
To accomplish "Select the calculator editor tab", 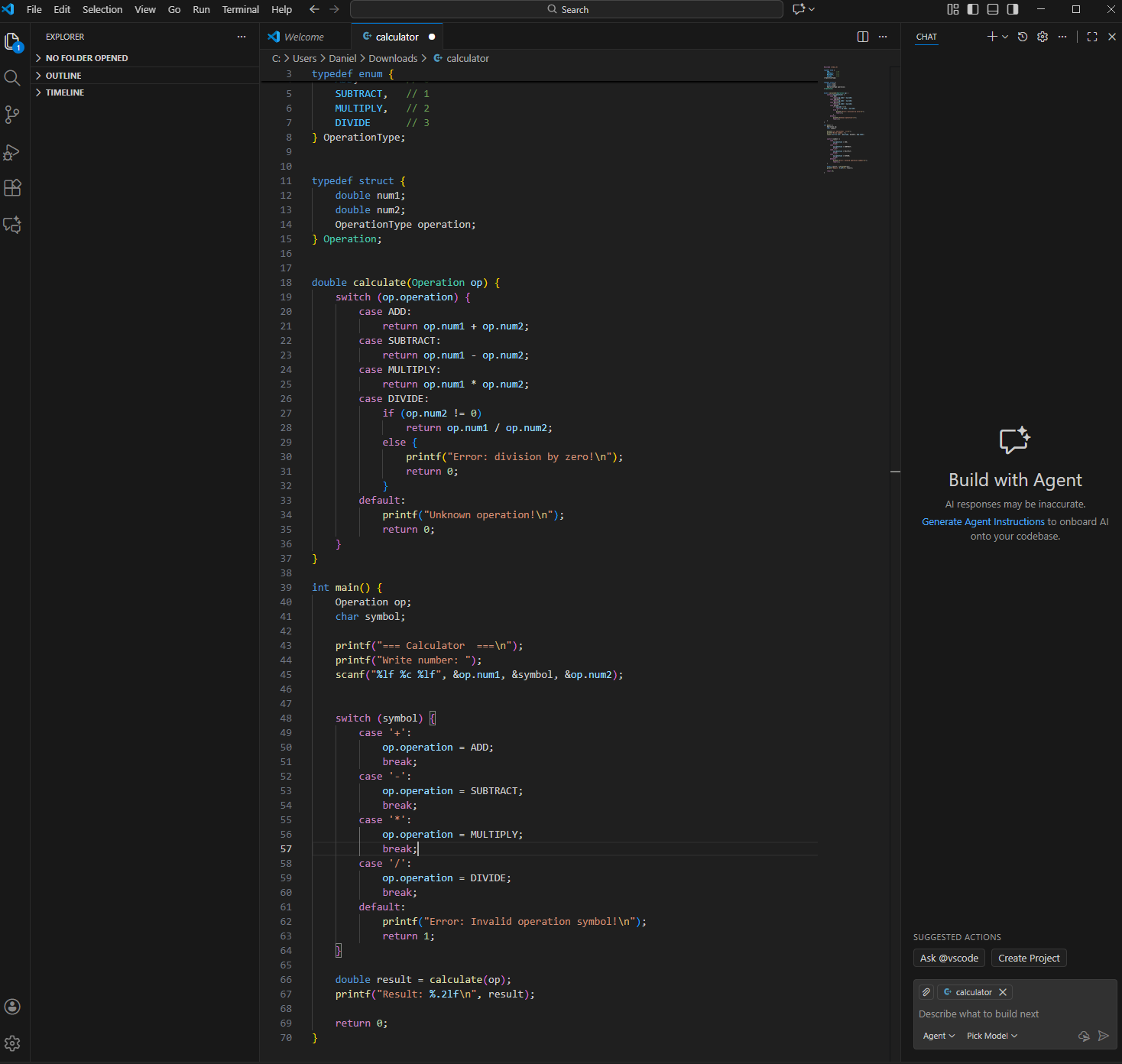I will pyautogui.click(x=397, y=37).
